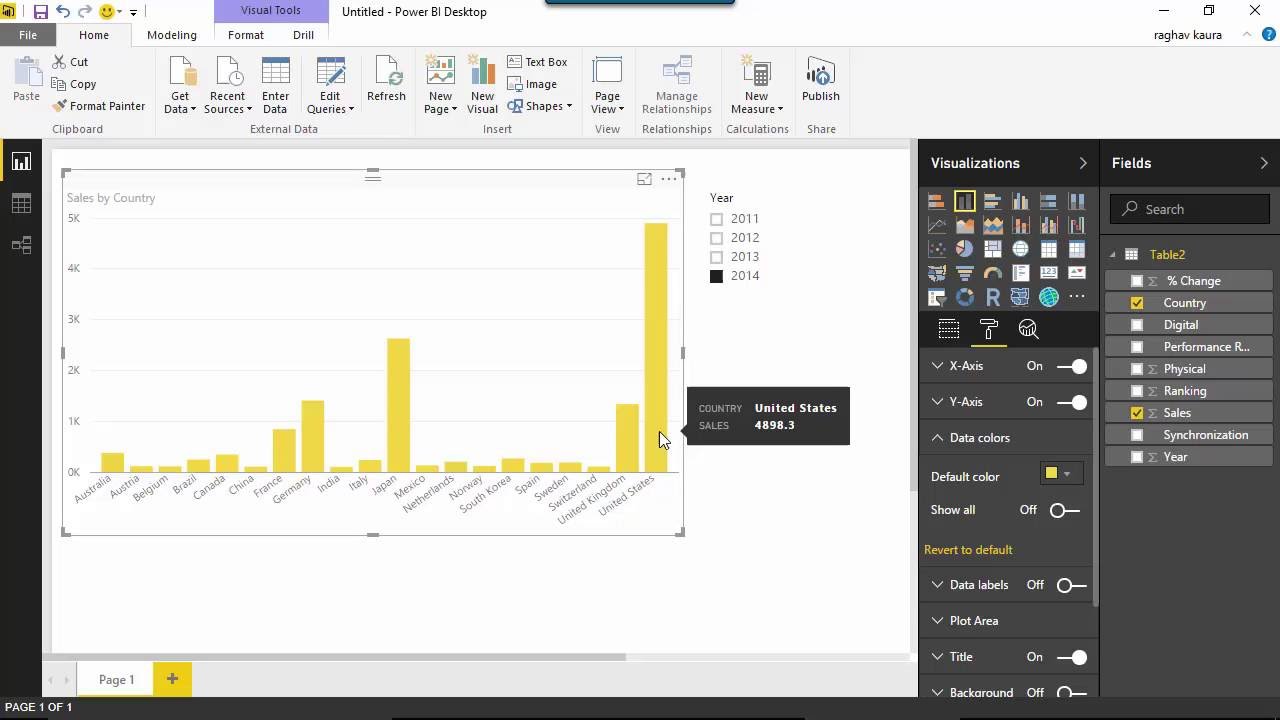Viewport: 1280px width, 720px height.
Task: Open the Recent Sources dropdown
Action: point(227,86)
